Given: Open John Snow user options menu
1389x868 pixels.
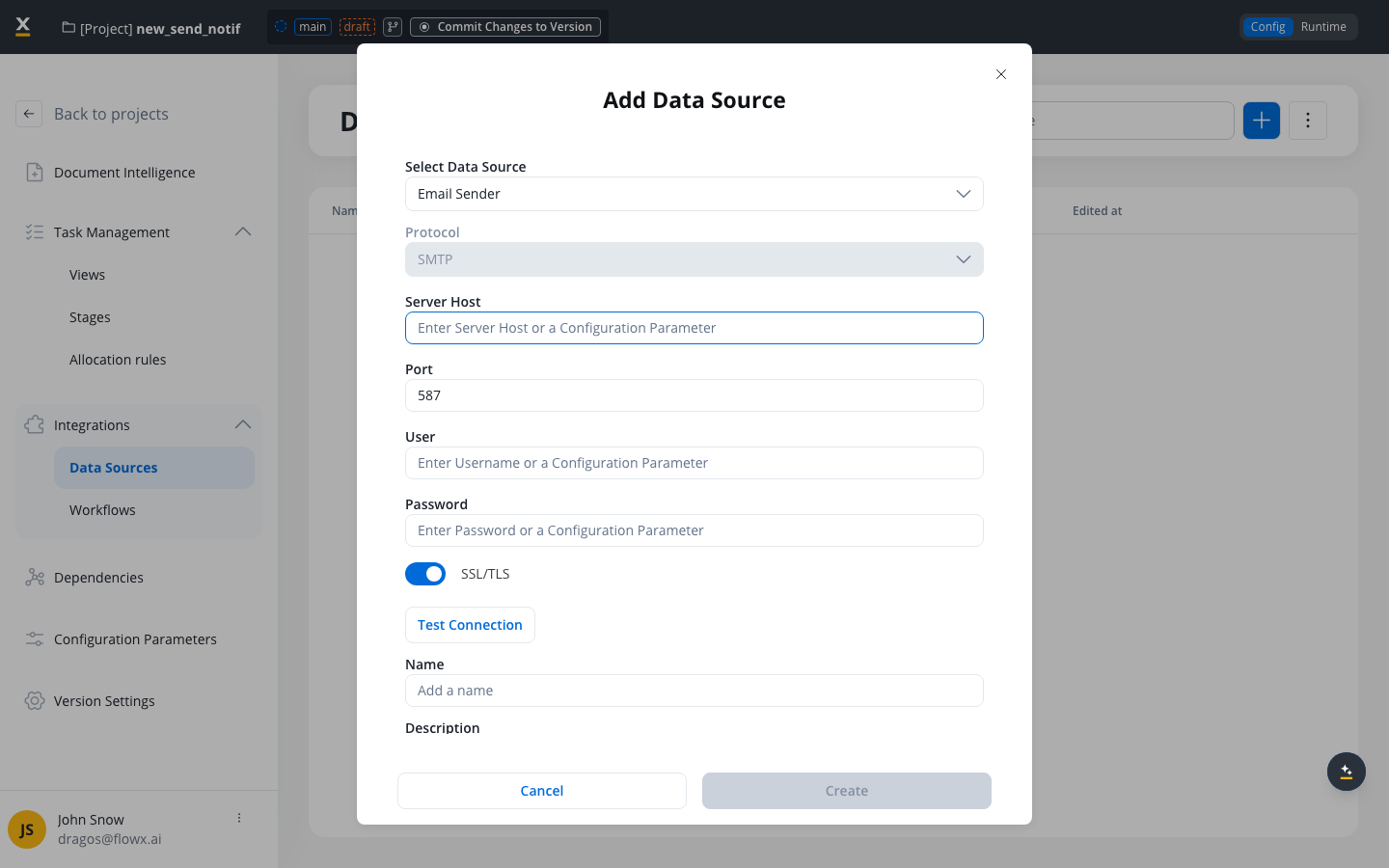Looking at the screenshot, I should coord(239,818).
